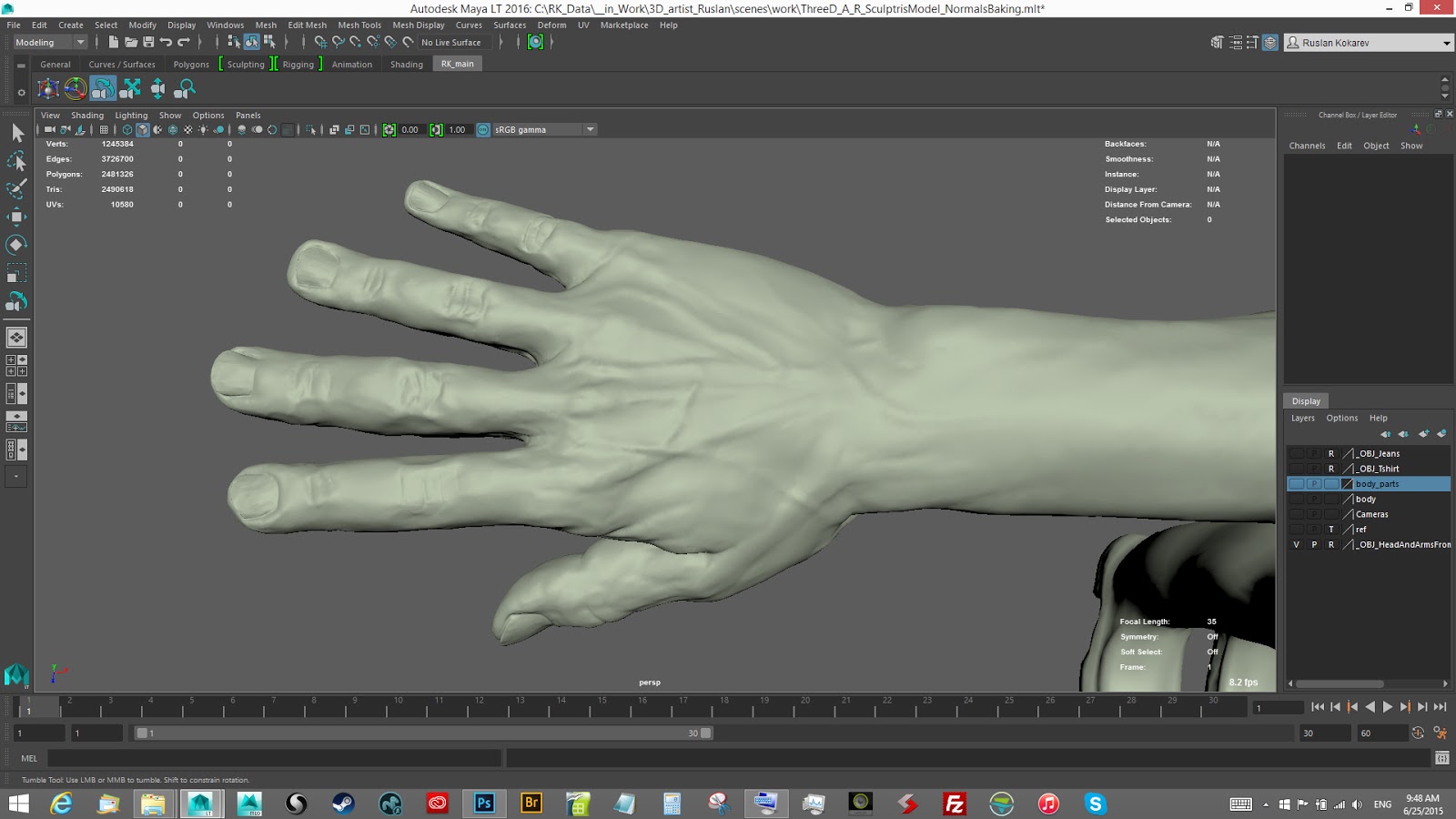Open the shelf options gear menu
Screen dimensions: 1456x819
pos(22,92)
